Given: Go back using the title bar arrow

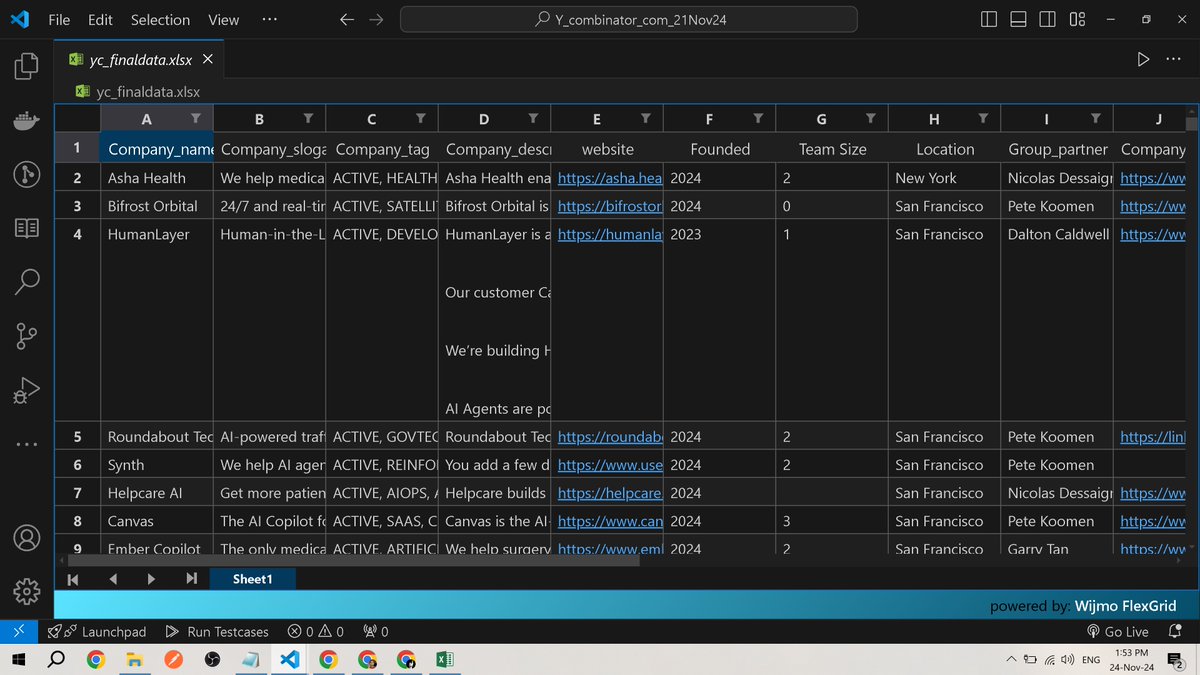Looking at the screenshot, I should tap(347, 19).
